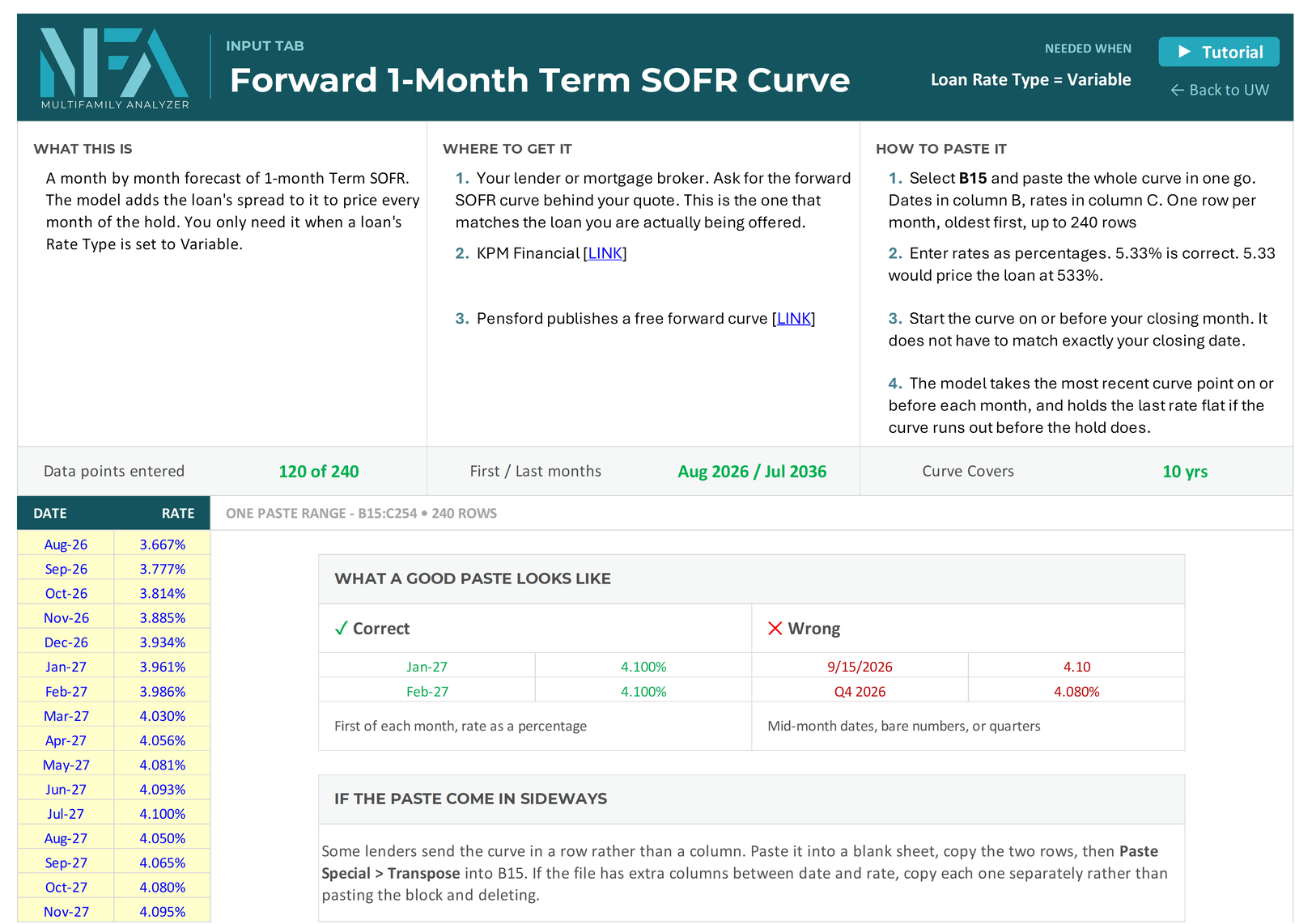Click the wrong example Q4 2026 cell
The height and width of the screenshot is (924, 1295).
(x=860, y=692)
